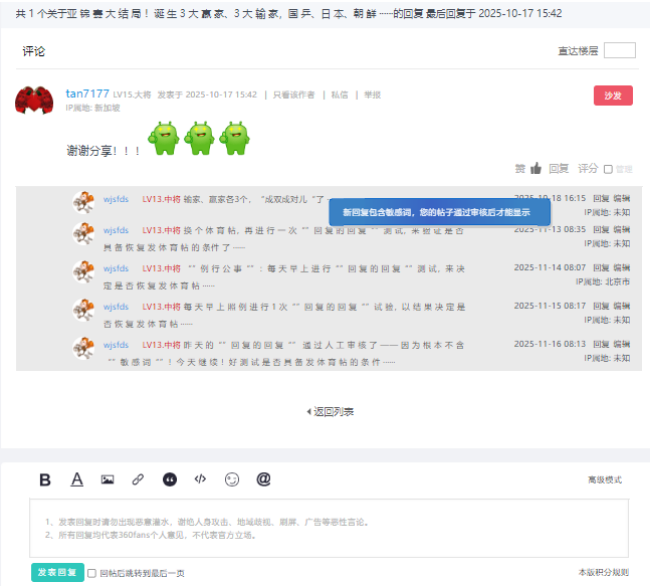Click 回复 on the 2025-11-16 08:13 comment

pos(601,344)
